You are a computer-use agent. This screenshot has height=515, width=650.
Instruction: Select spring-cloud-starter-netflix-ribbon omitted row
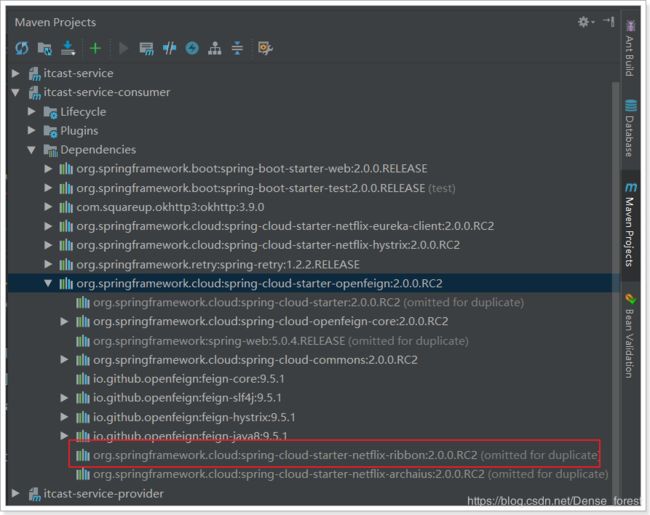pos(309,455)
